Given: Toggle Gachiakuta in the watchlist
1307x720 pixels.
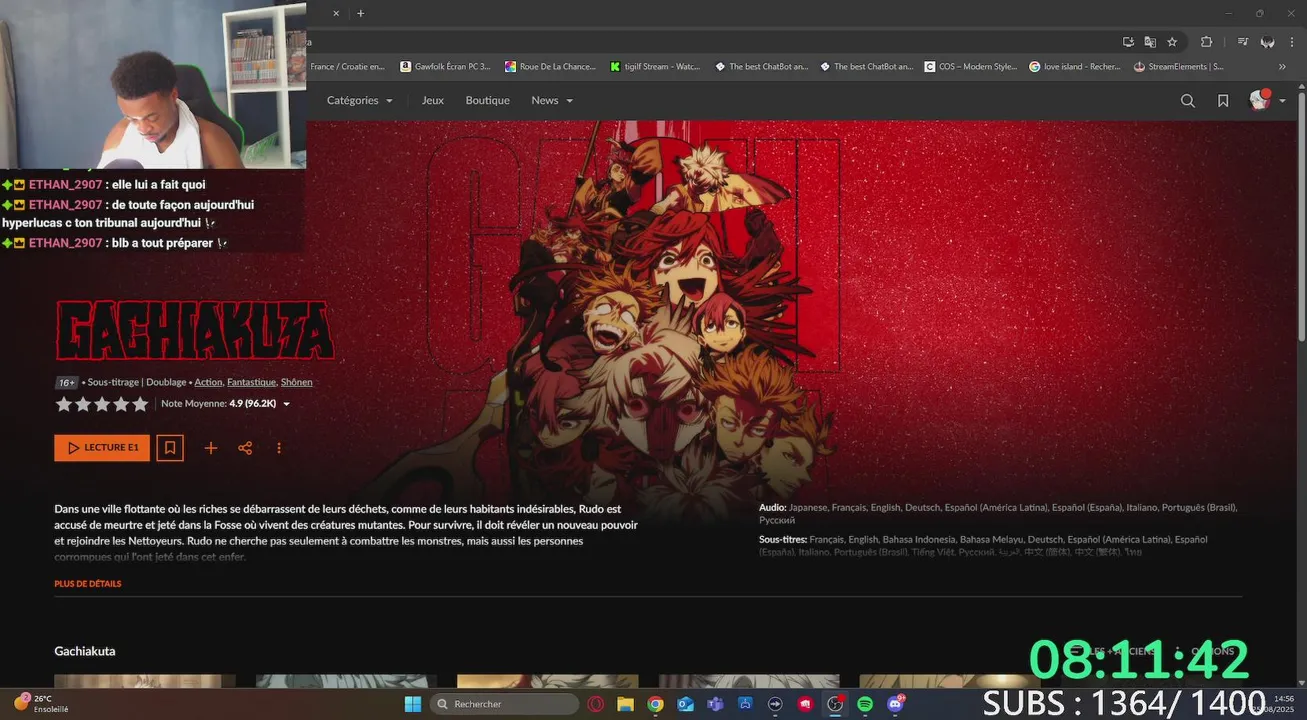Looking at the screenshot, I should [170, 448].
